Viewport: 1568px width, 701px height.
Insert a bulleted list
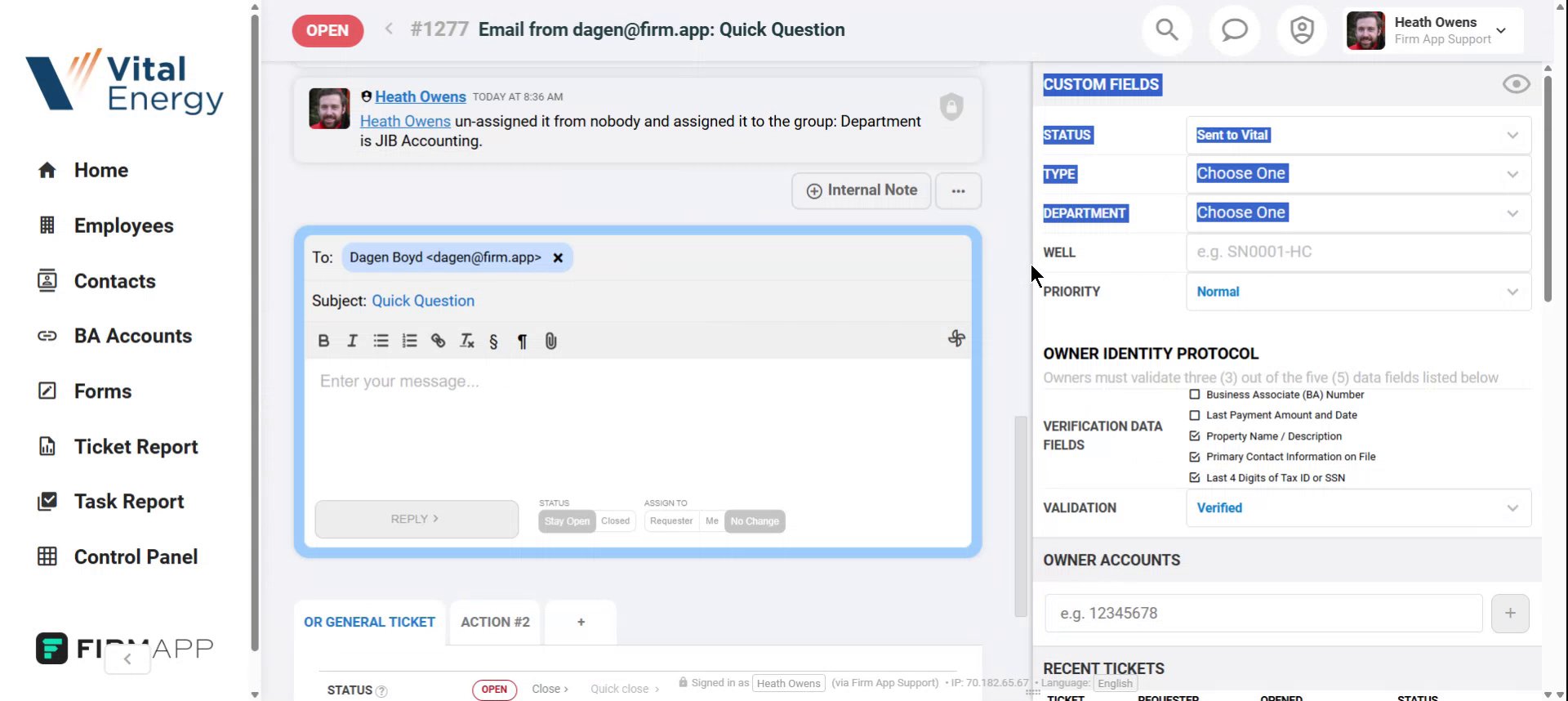pos(381,341)
